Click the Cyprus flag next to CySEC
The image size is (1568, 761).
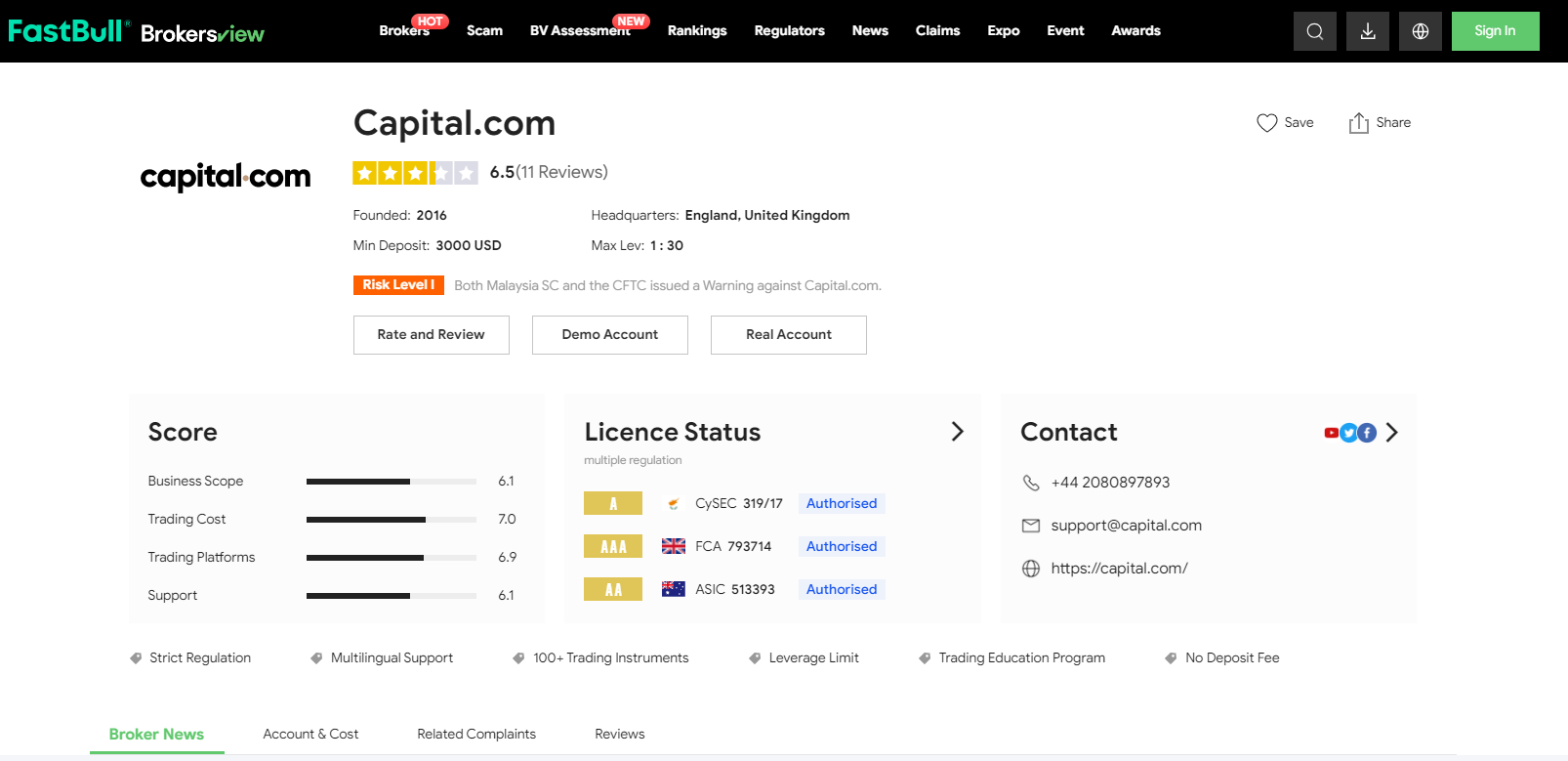click(674, 504)
